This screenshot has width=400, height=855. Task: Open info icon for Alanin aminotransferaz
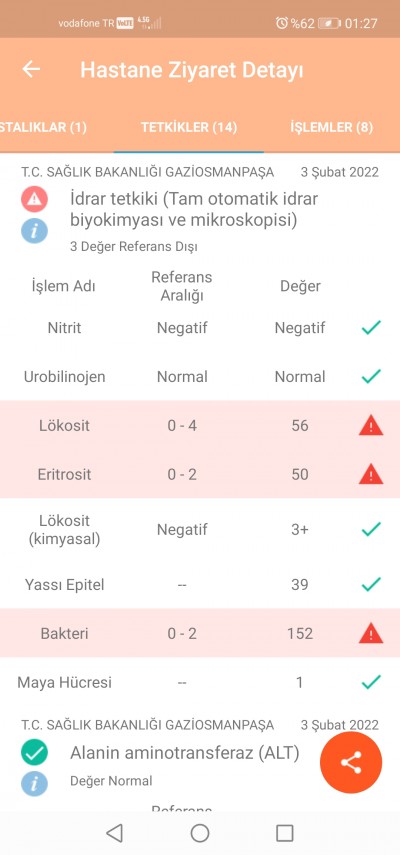point(34,784)
